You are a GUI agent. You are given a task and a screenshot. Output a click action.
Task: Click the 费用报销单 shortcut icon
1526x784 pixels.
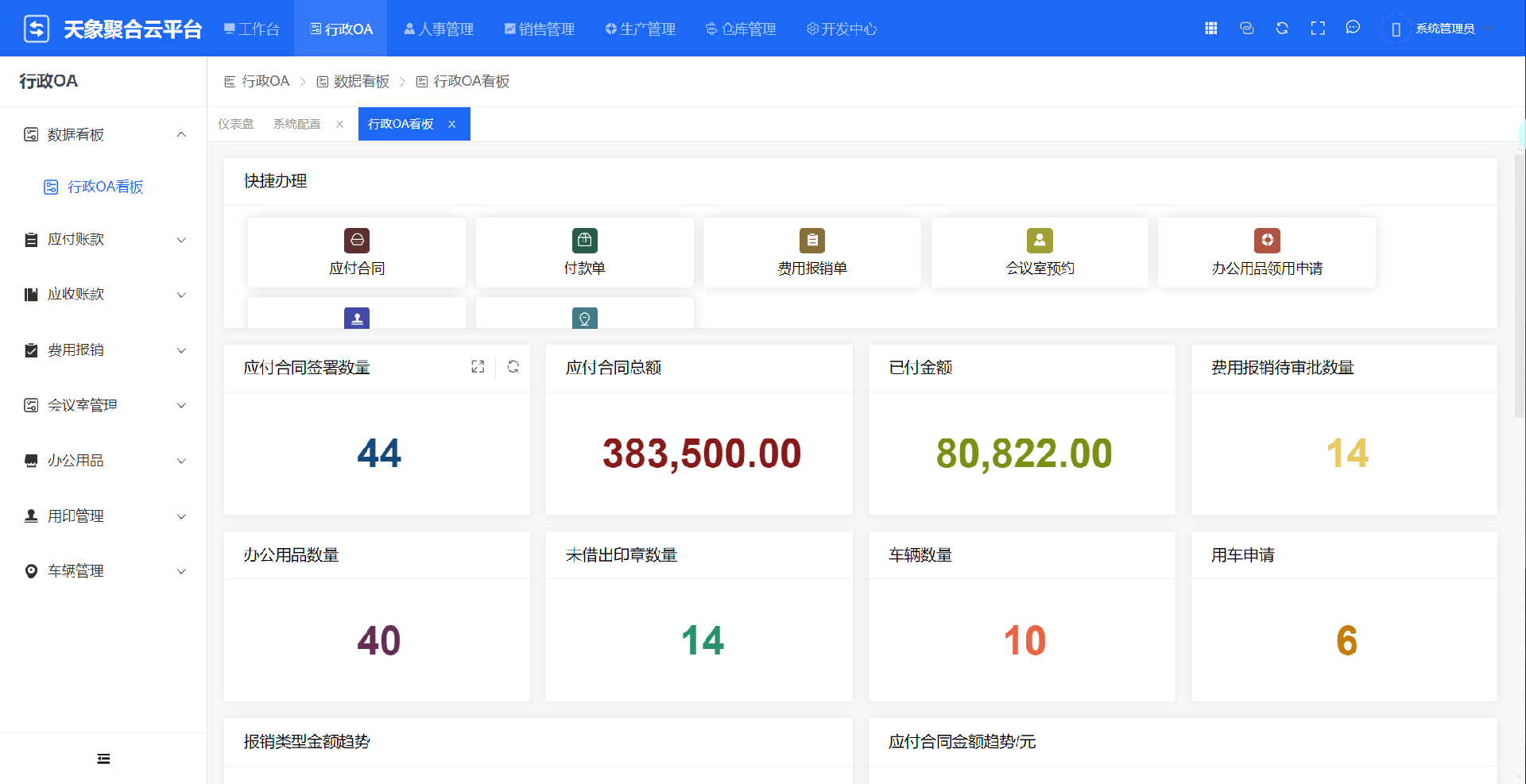point(812,240)
